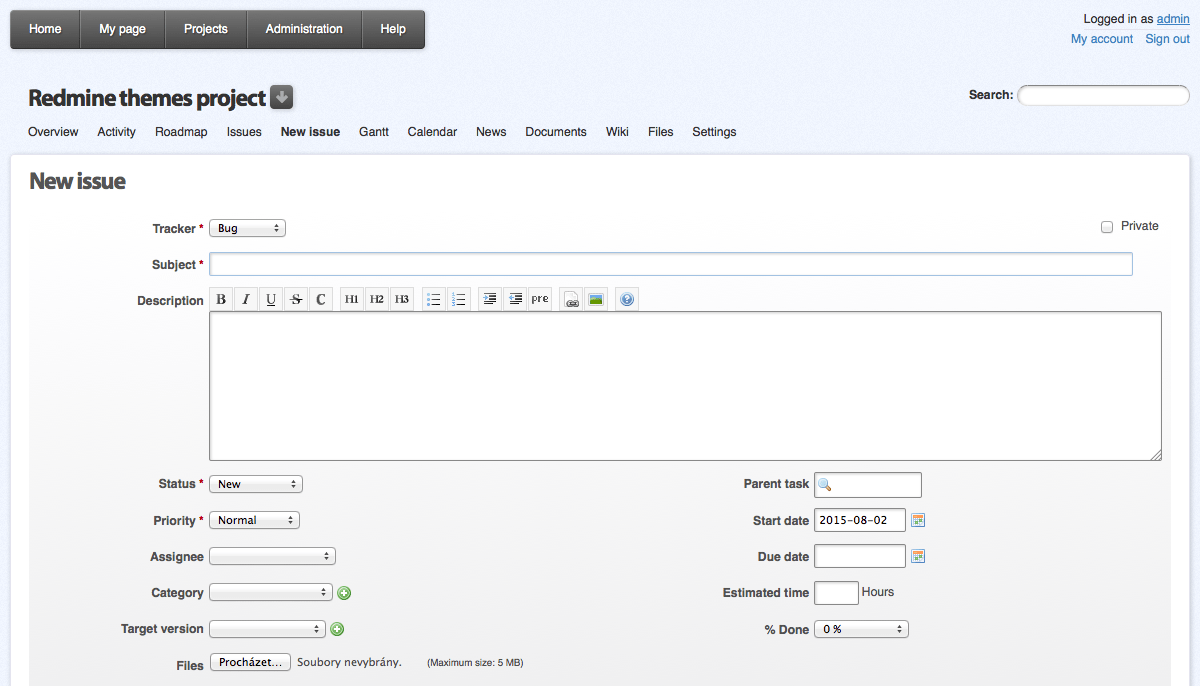Image resolution: width=1200 pixels, height=686 pixels.
Task: Insert an unordered bullet list
Action: point(434,299)
